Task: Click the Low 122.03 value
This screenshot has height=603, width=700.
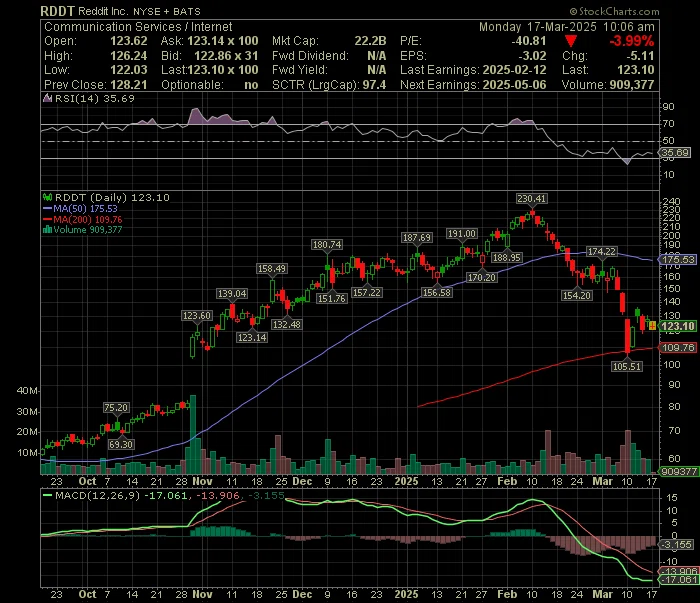Action: [129, 70]
